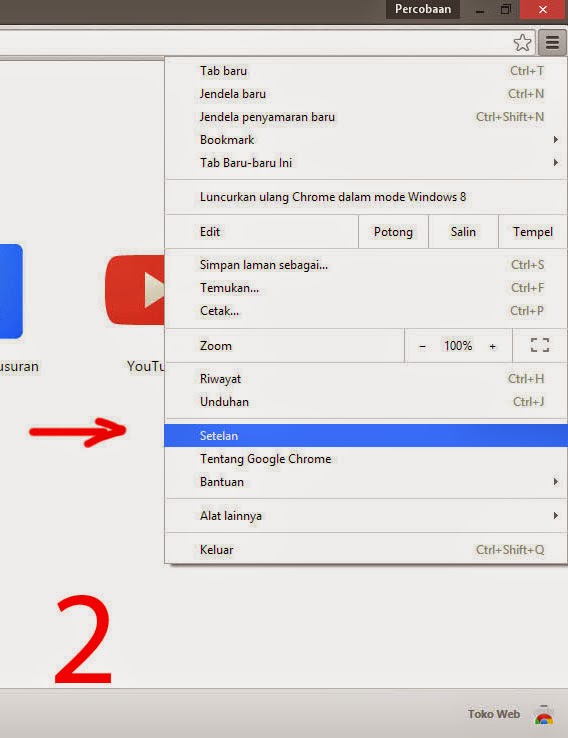Minimize the Chrome window
Screen dimensions: 568x738
[x=480, y=9]
